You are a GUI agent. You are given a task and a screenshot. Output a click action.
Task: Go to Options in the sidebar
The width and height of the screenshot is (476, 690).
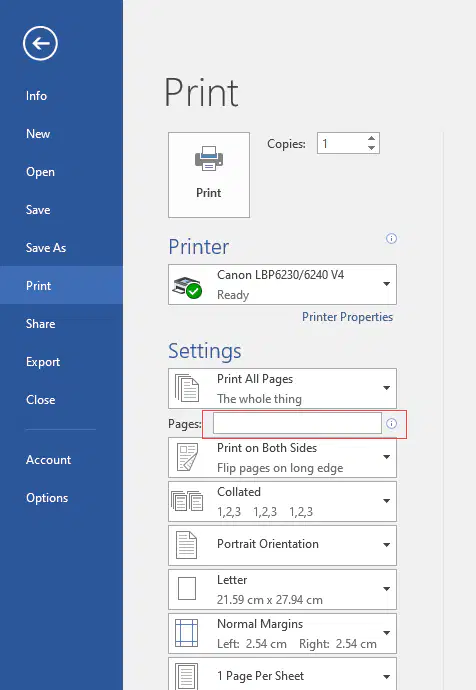click(x=47, y=498)
